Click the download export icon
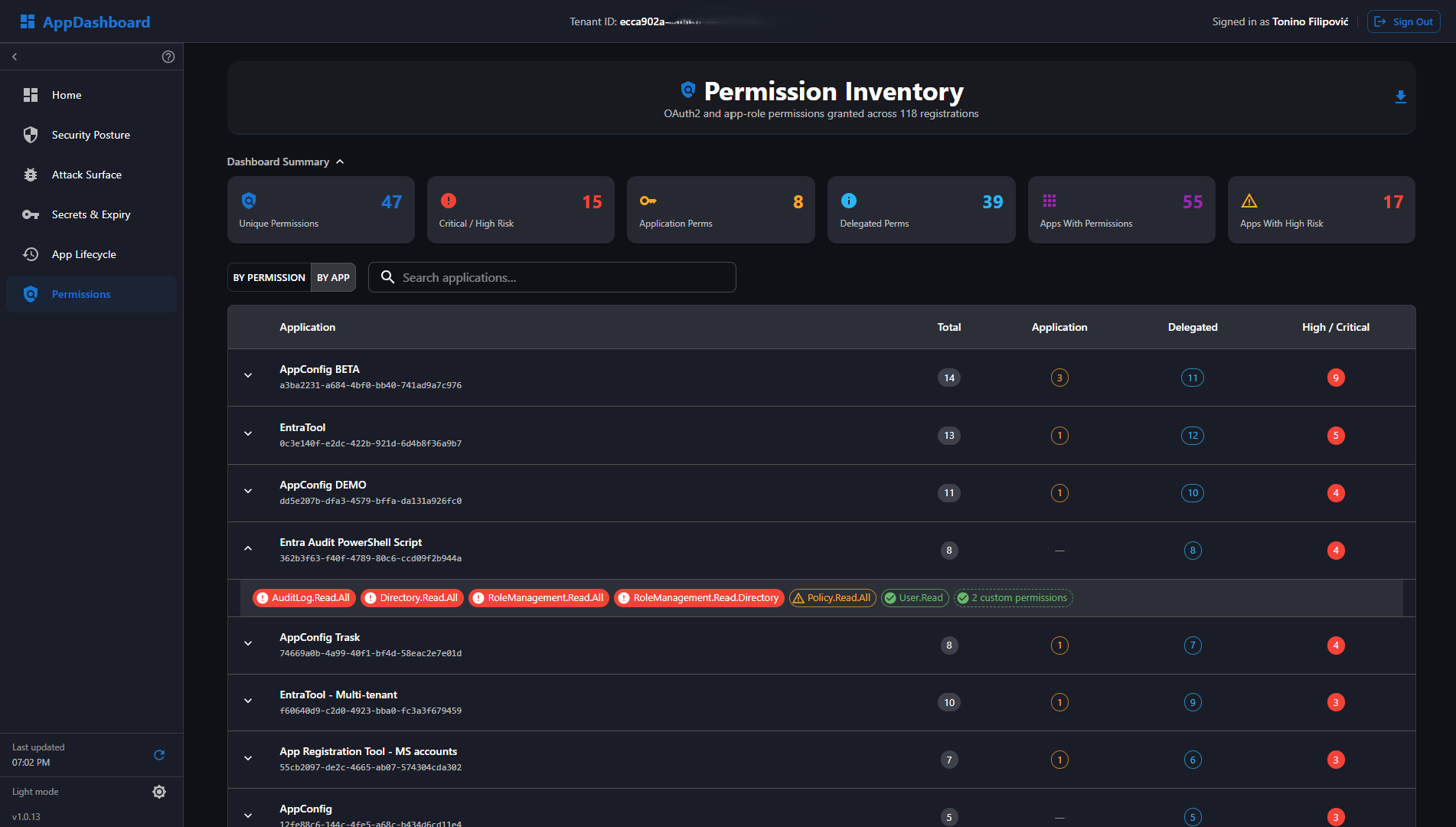Image resolution: width=1456 pixels, height=827 pixels. coord(1400,97)
